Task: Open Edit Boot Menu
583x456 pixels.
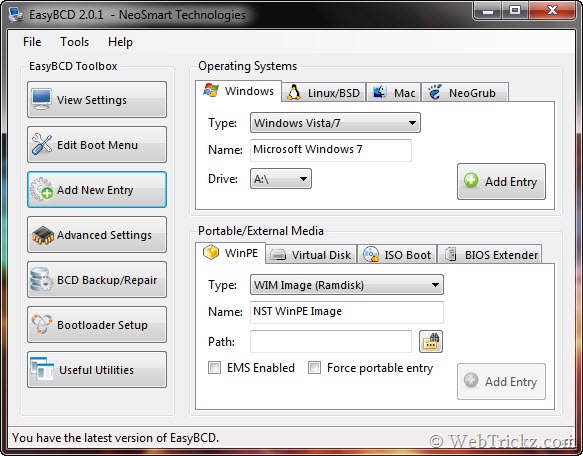Action: tap(97, 144)
